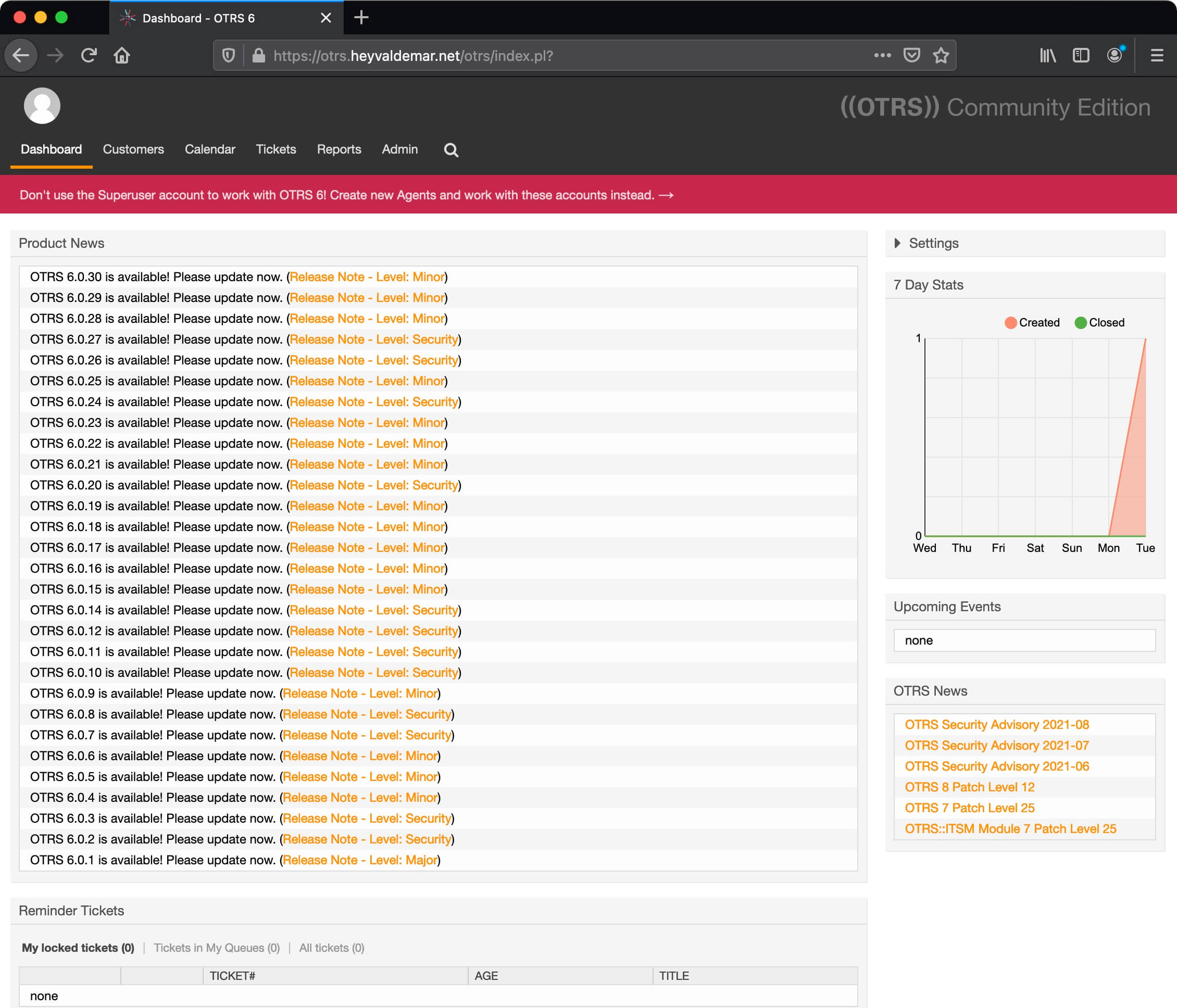Screen dimensions: 1177x1008
Task: Open the Admin menu item
Action: tap(399, 149)
